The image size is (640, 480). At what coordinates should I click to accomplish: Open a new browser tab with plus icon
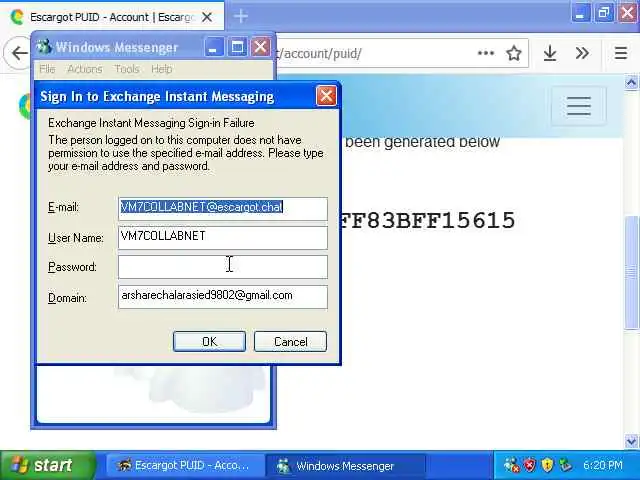pos(241,16)
